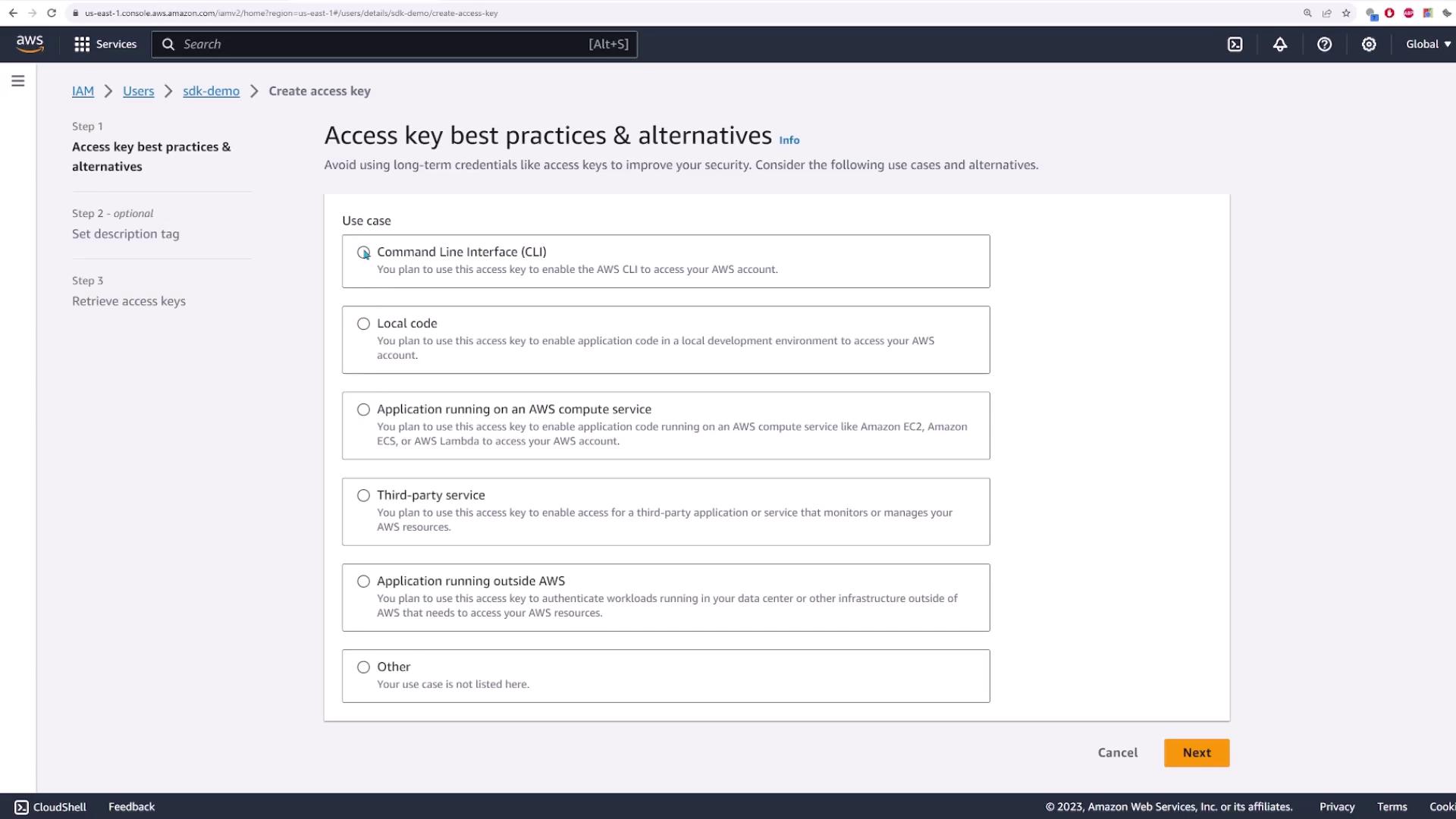
Task: Reload the browser page
Action: pyautogui.click(x=52, y=13)
